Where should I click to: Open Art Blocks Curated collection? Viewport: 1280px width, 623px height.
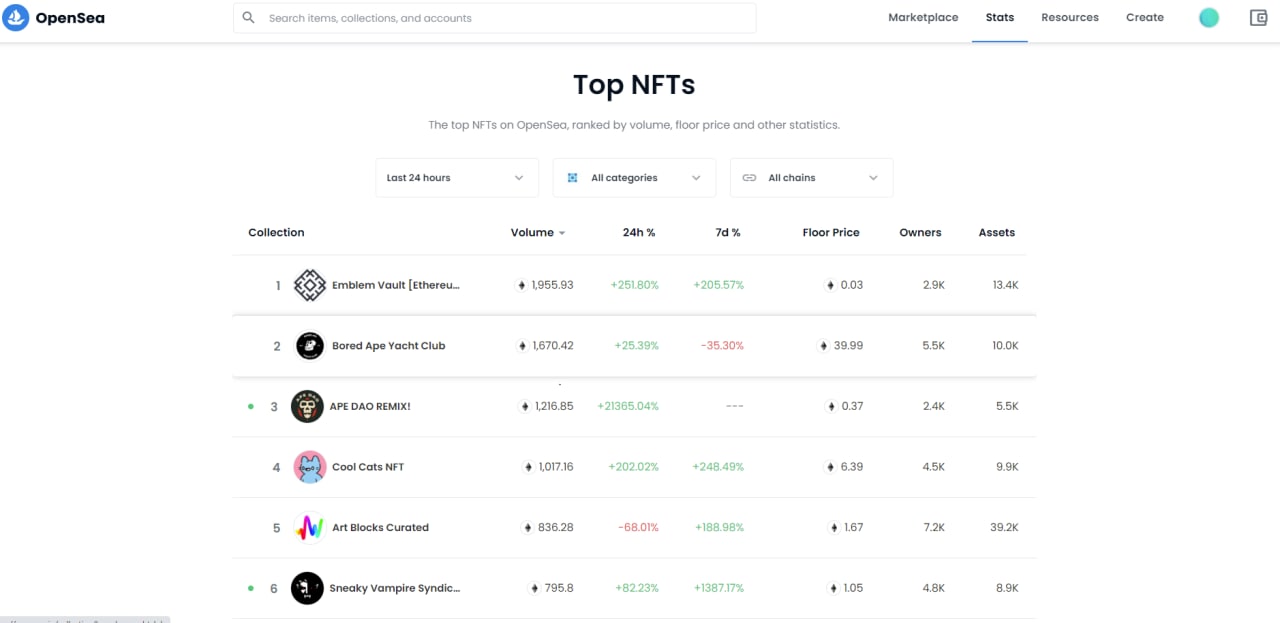tap(380, 528)
